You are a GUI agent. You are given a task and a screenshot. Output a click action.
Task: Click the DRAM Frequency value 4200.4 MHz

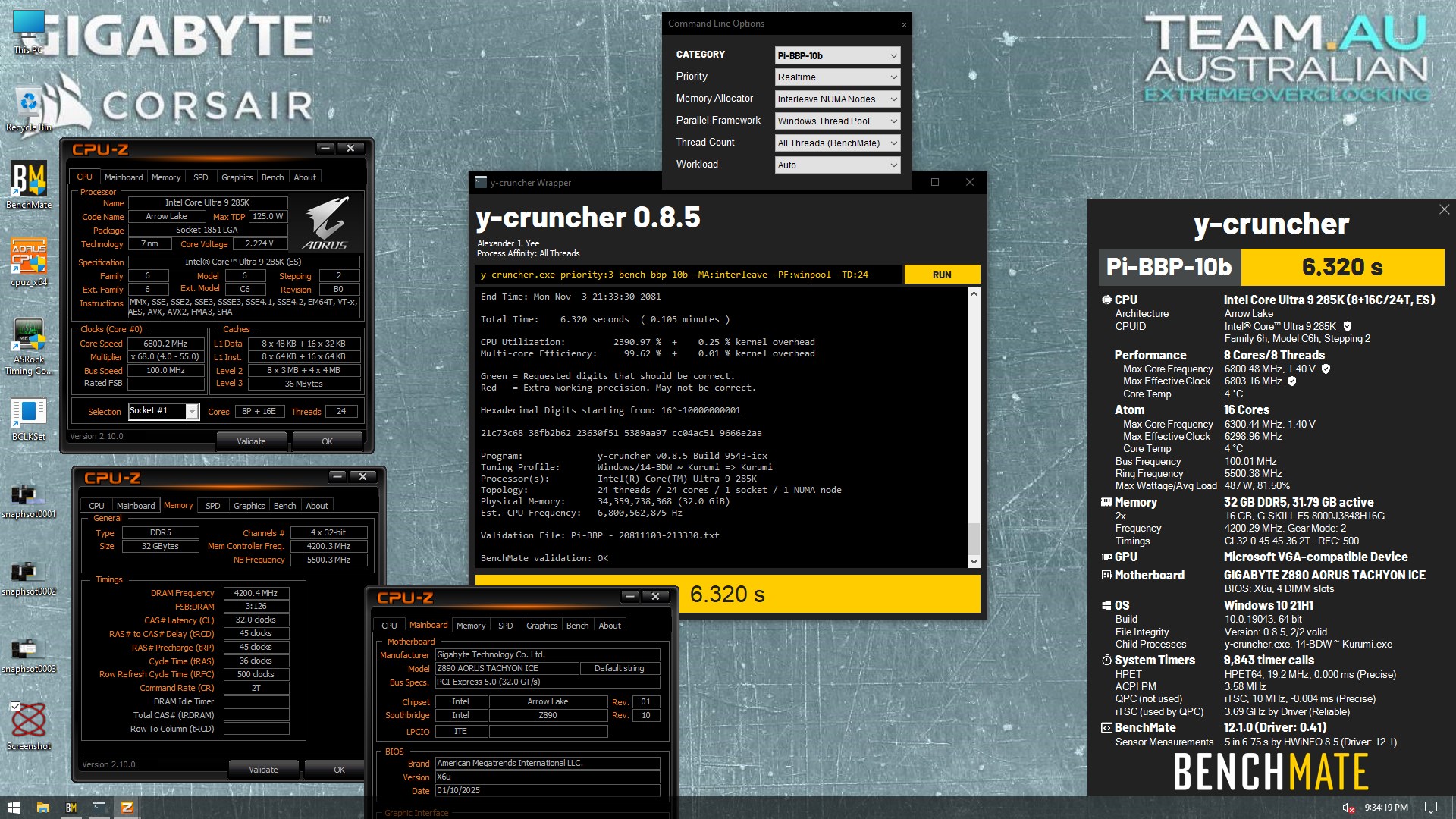pyautogui.click(x=256, y=593)
